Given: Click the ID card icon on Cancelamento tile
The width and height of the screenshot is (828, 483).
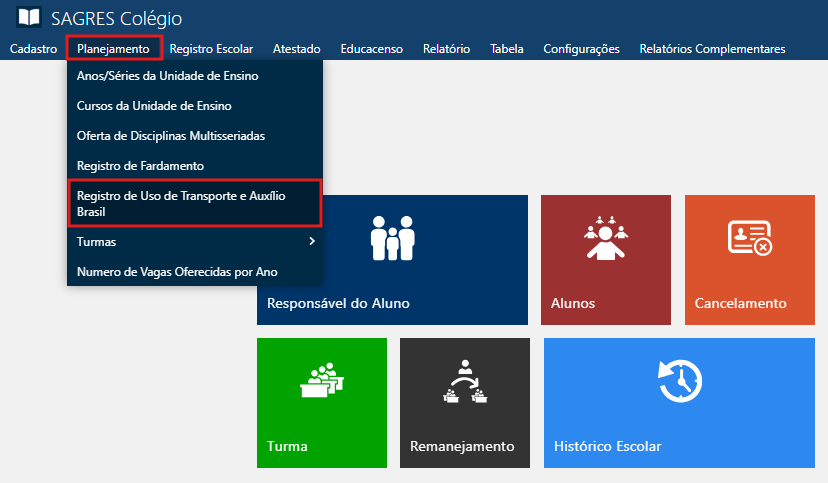Looking at the screenshot, I should point(749,238).
